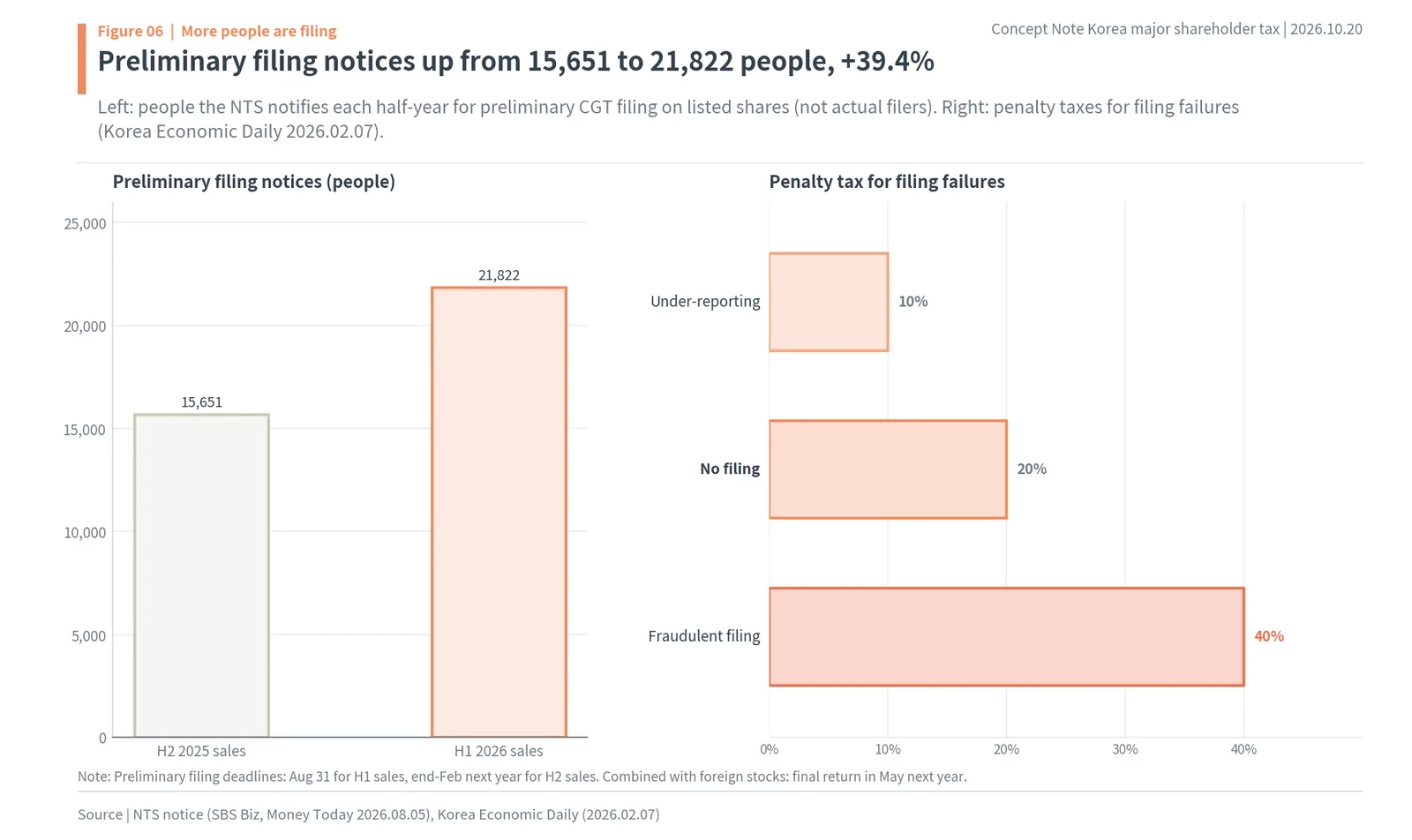
Task: Click the Concept Note header text
Action: coord(1176,29)
